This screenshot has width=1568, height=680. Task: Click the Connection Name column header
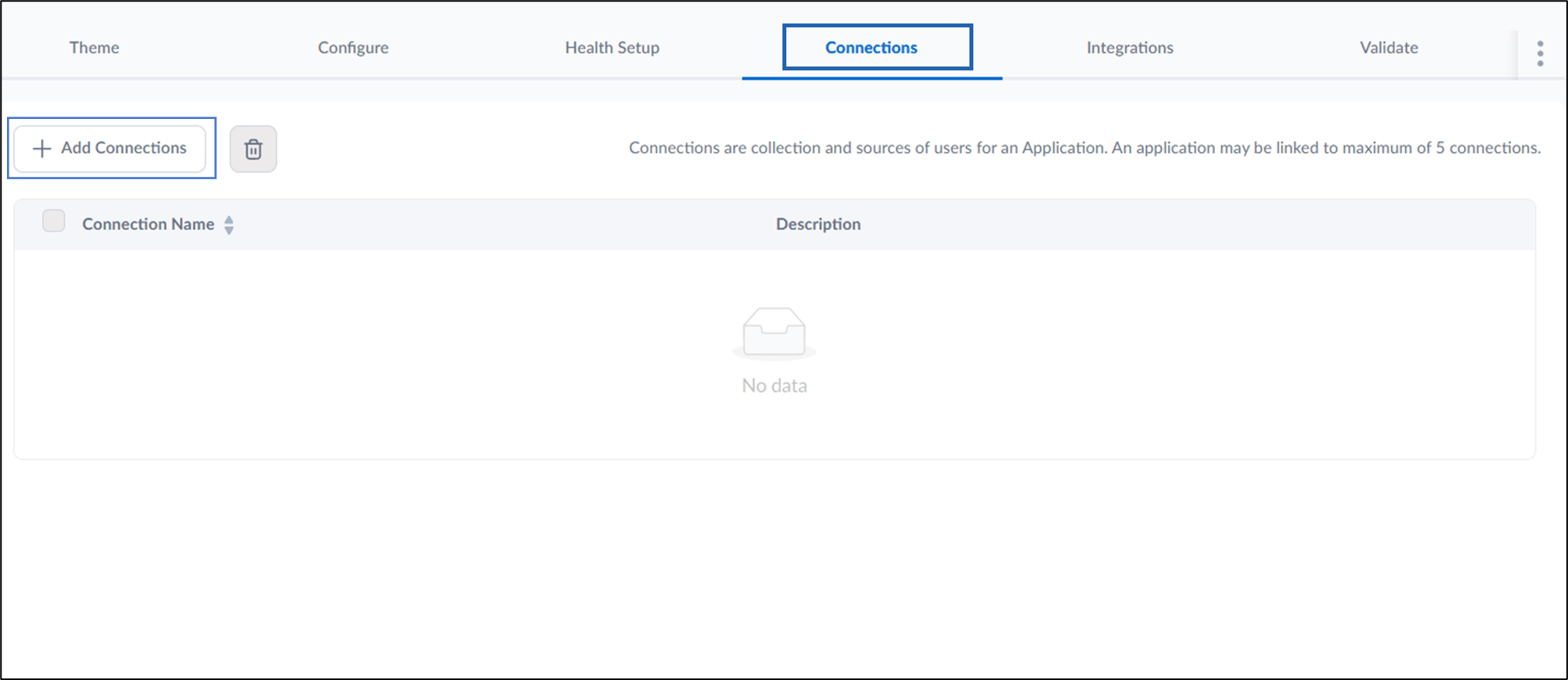(148, 225)
